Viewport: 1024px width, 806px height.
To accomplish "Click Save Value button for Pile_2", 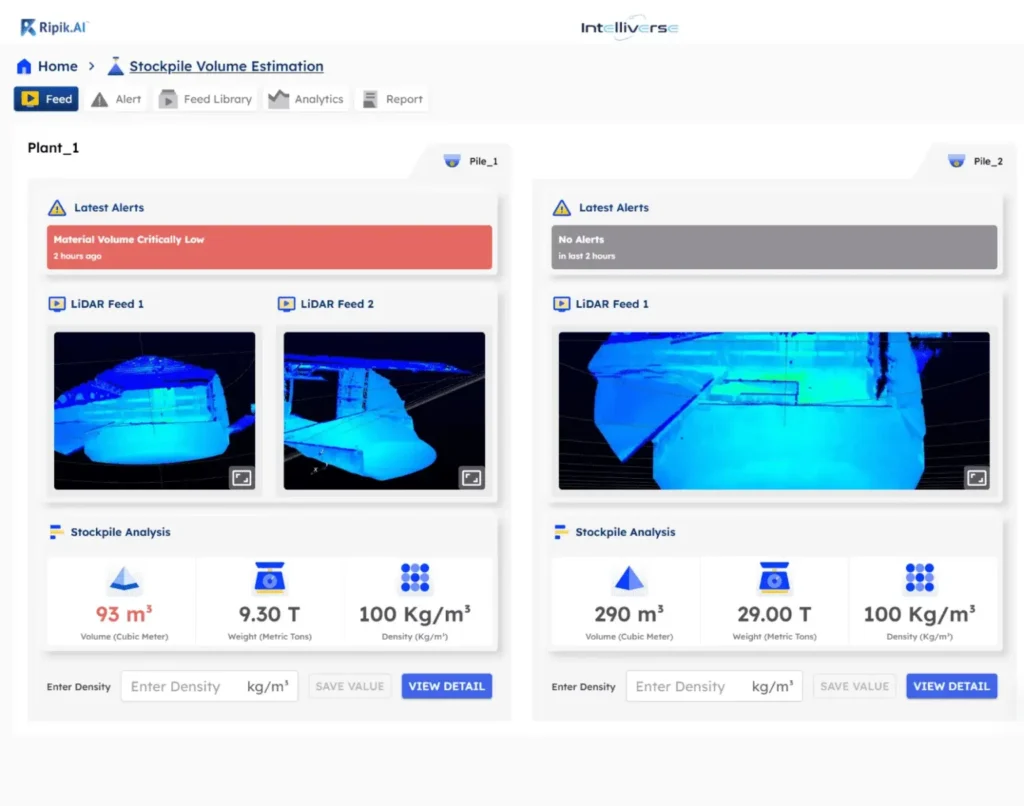I will 854,686.
